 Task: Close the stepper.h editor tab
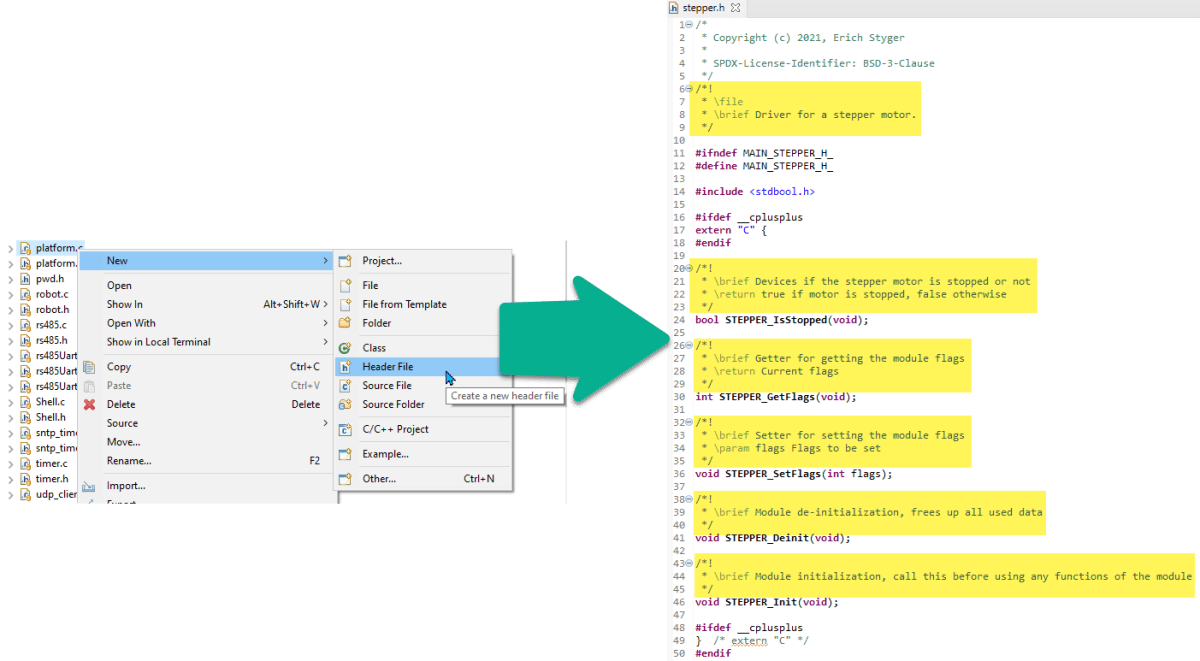[737, 7]
